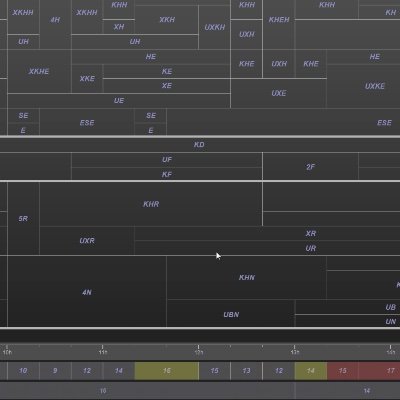The image size is (400, 400).
Task: Select the UXR block
Action: click(x=87, y=241)
